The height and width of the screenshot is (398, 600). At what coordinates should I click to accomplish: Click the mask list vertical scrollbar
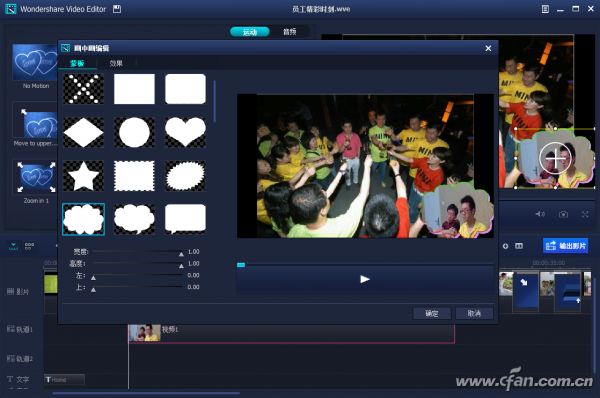[215, 101]
